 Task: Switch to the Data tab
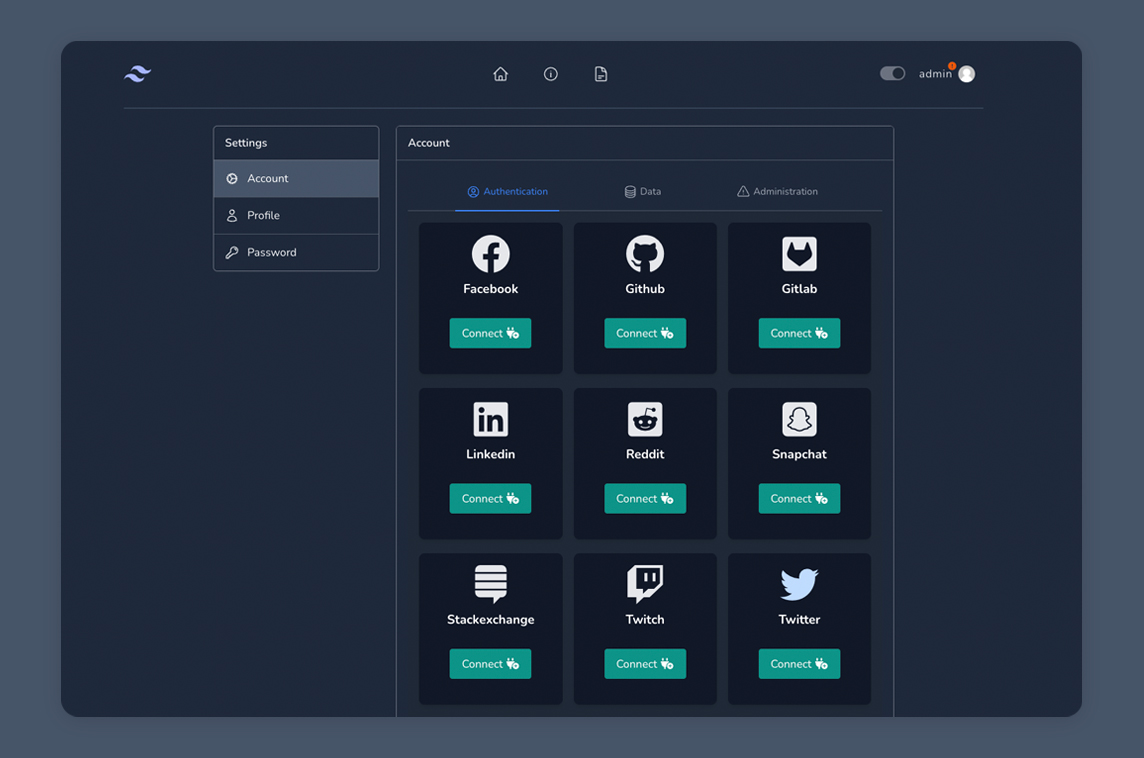[643, 191]
